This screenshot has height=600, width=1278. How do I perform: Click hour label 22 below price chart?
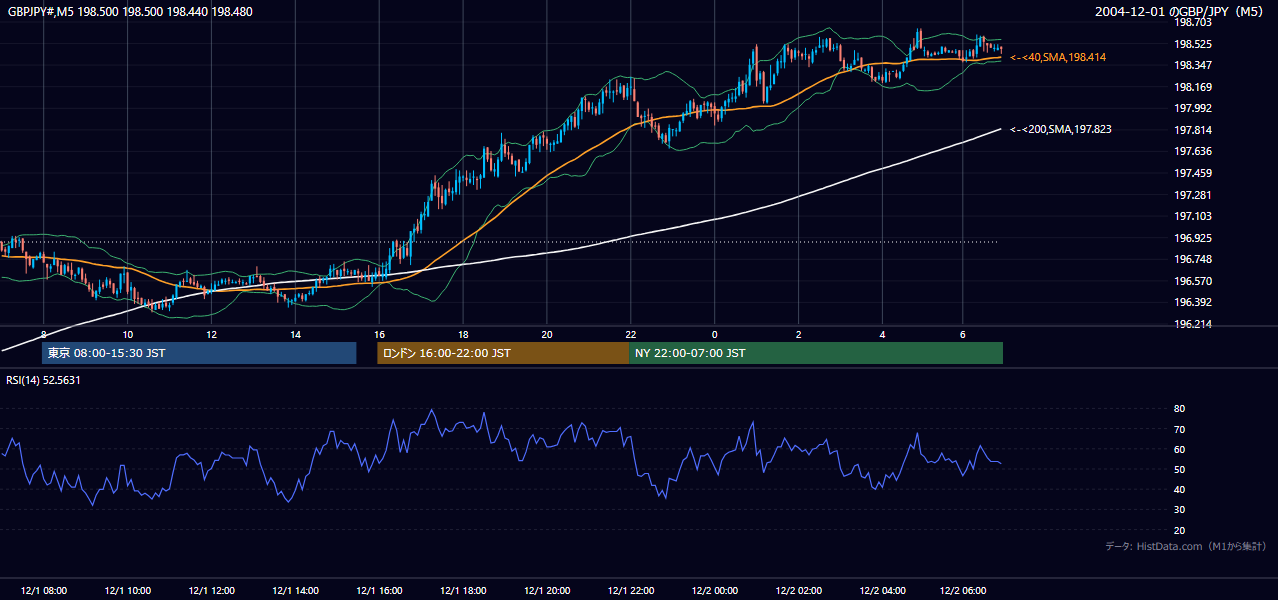pyautogui.click(x=631, y=334)
